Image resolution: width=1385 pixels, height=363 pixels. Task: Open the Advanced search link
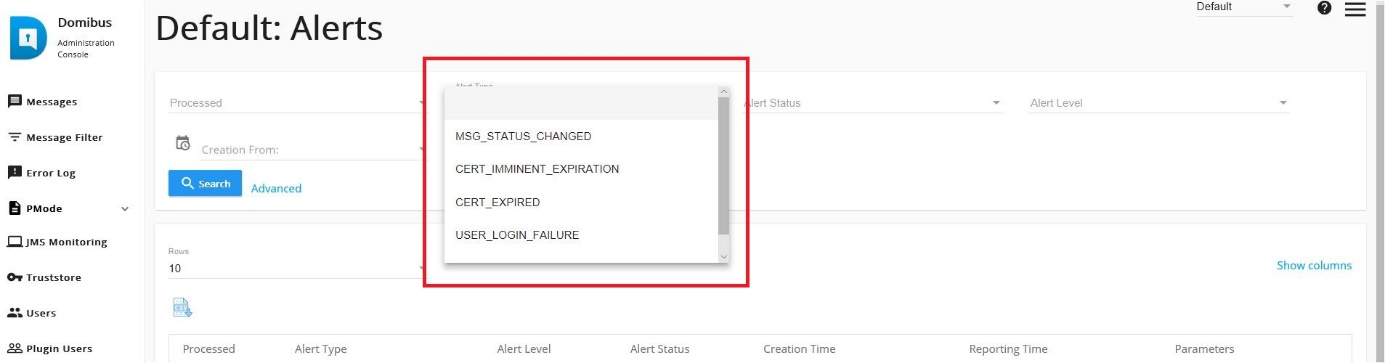pos(276,188)
